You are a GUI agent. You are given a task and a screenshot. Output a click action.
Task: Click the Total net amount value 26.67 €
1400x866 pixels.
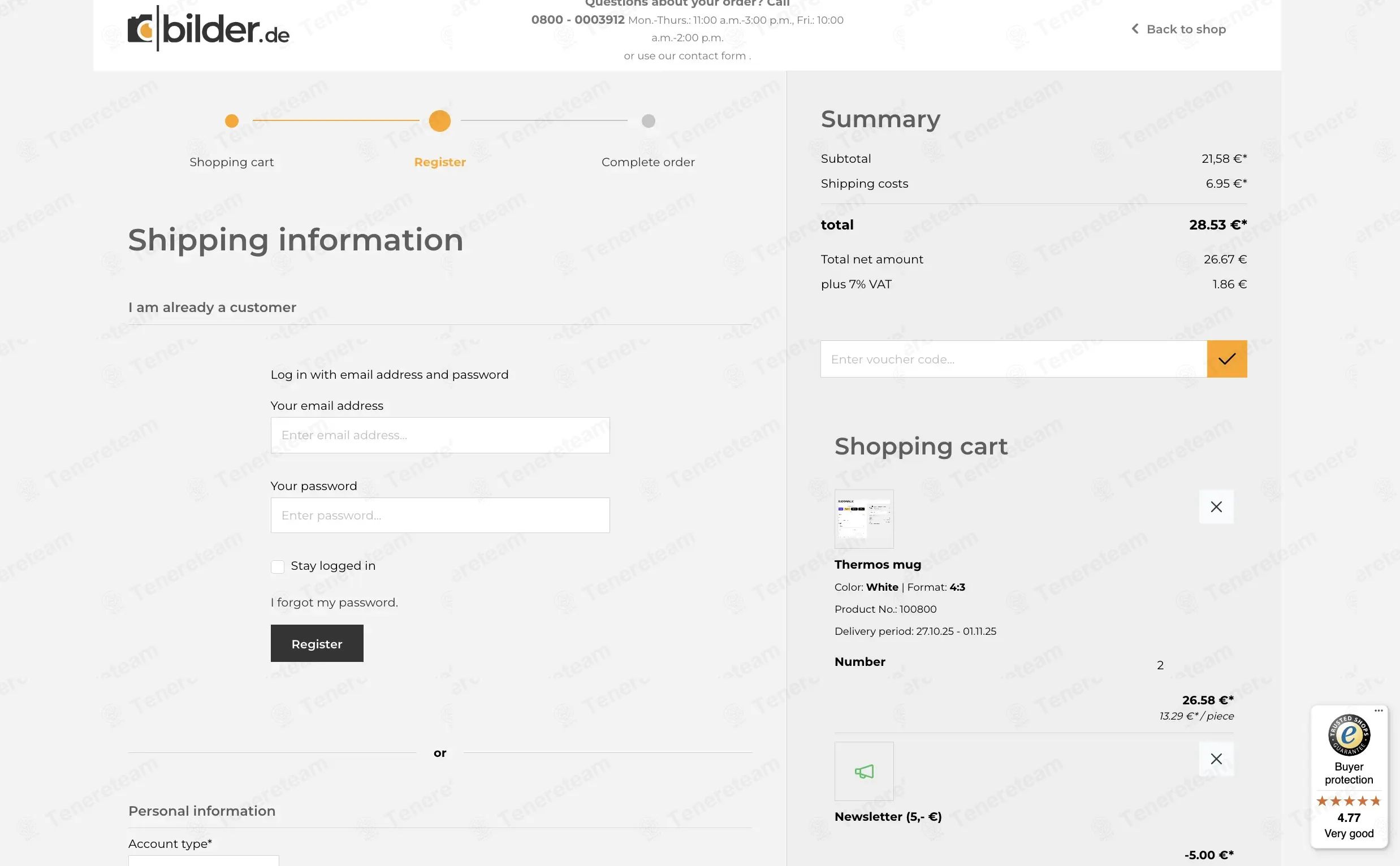point(1225,259)
